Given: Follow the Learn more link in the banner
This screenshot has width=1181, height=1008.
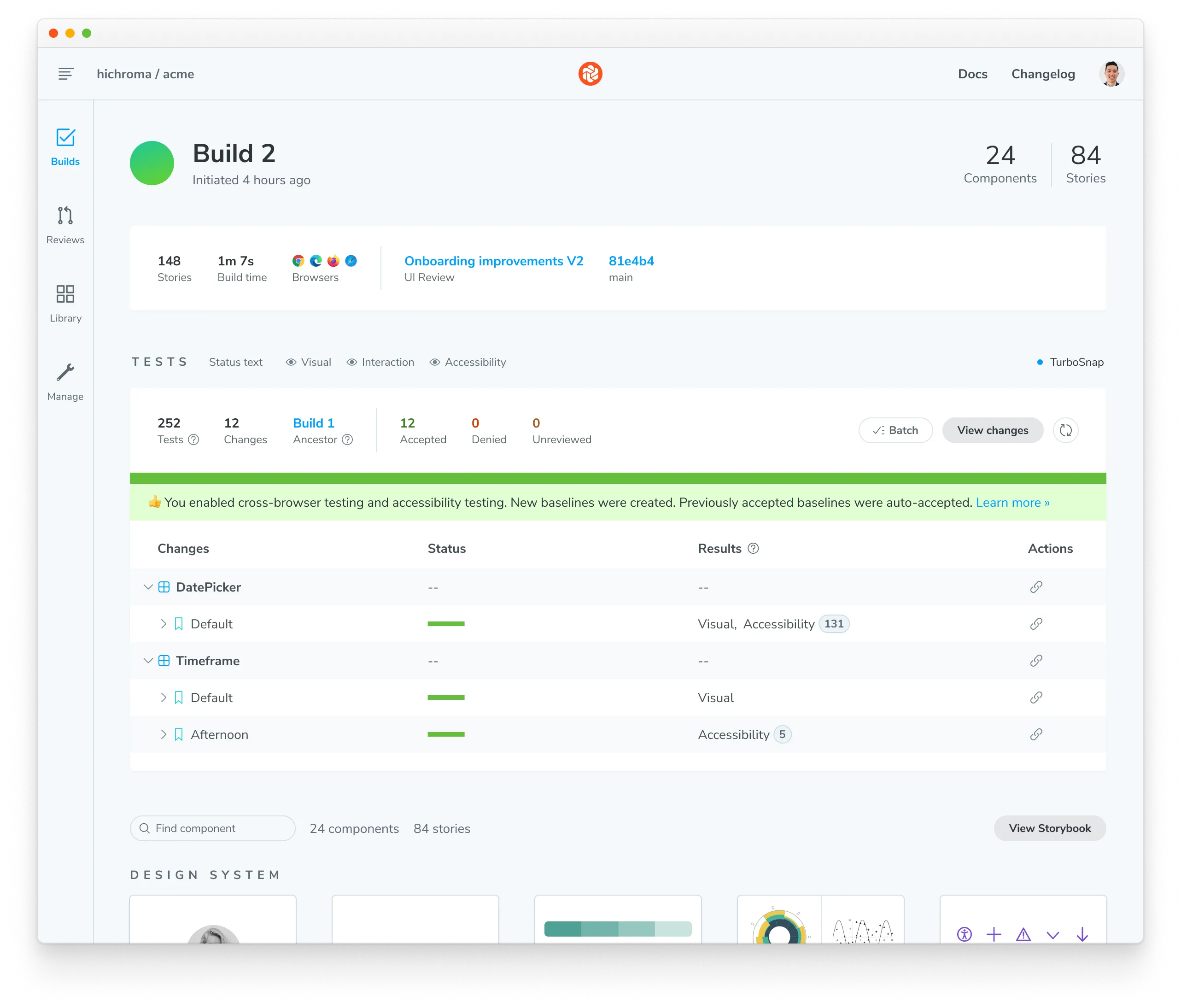Looking at the screenshot, I should click(x=1013, y=502).
